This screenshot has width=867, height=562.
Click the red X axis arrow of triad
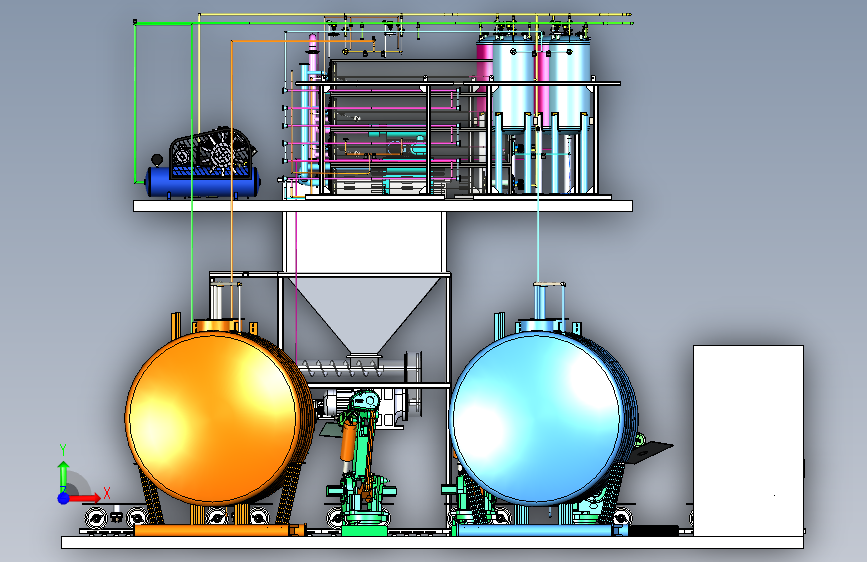pos(86,498)
